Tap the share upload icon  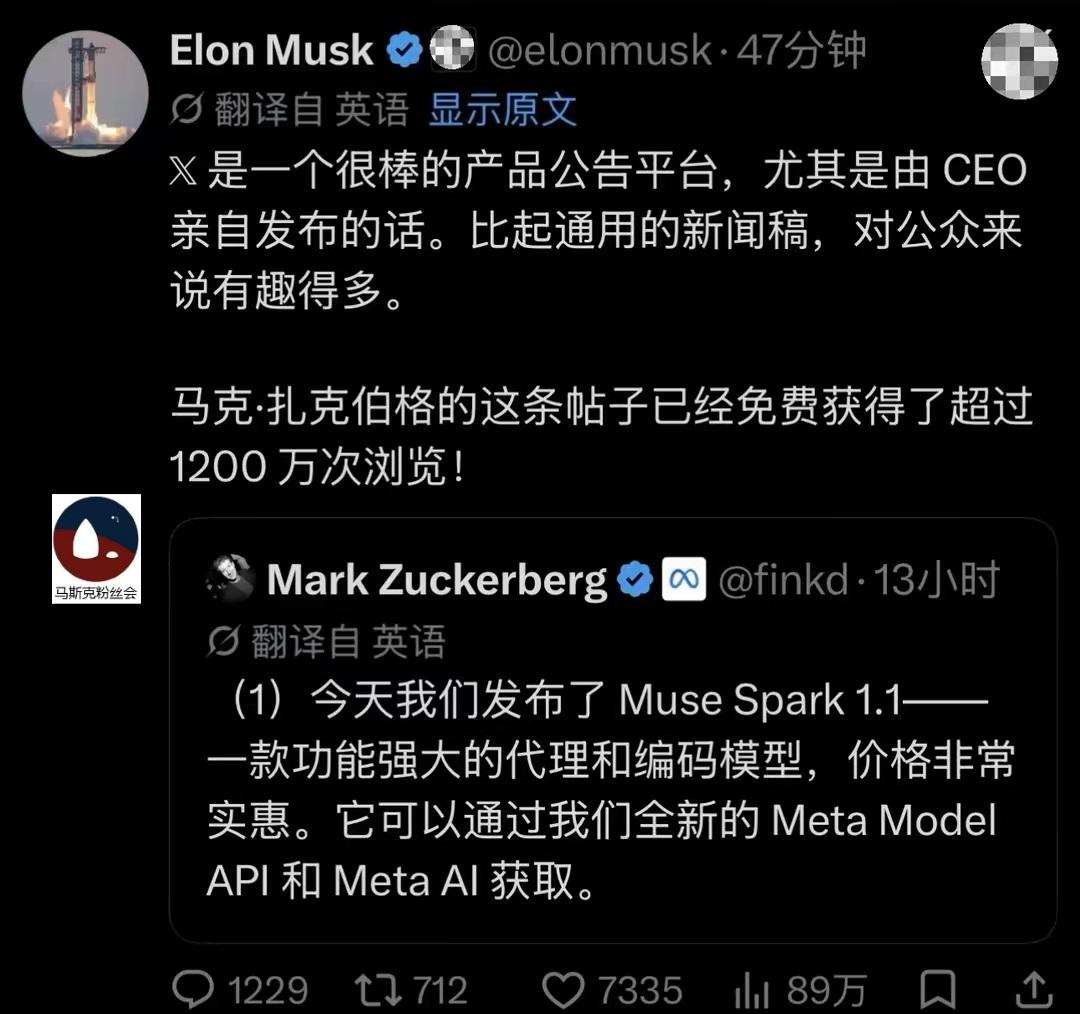pos(1033,989)
